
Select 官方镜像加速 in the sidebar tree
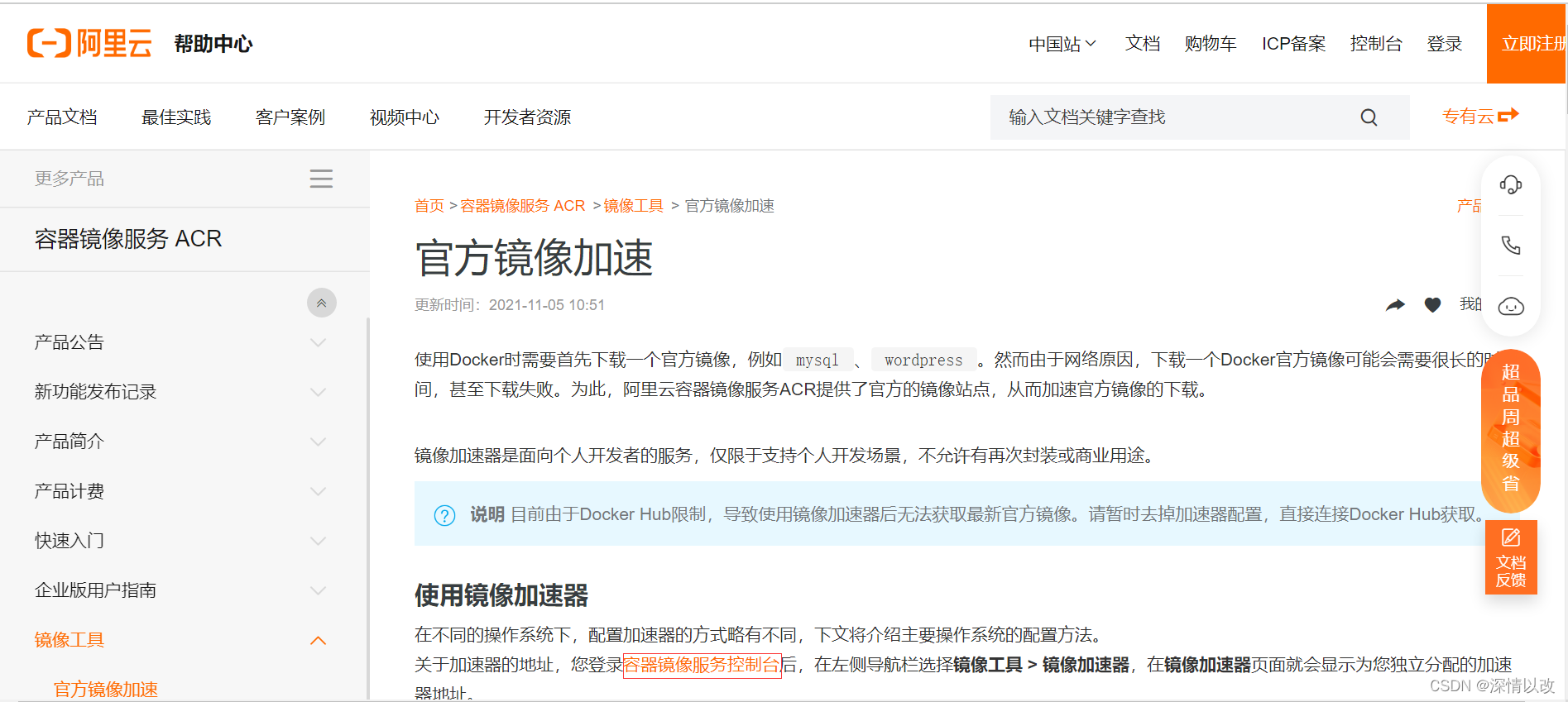tap(106, 690)
